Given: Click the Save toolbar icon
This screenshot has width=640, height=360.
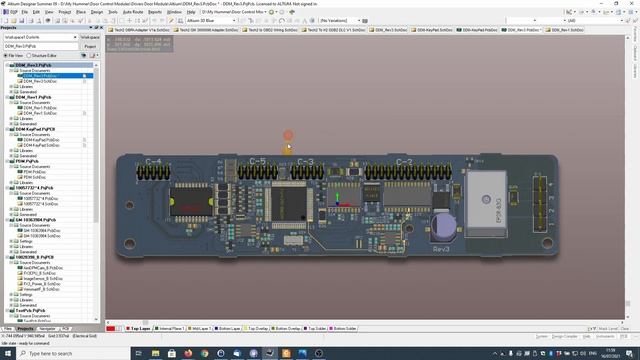Looking at the screenshot, I should tap(22, 20).
